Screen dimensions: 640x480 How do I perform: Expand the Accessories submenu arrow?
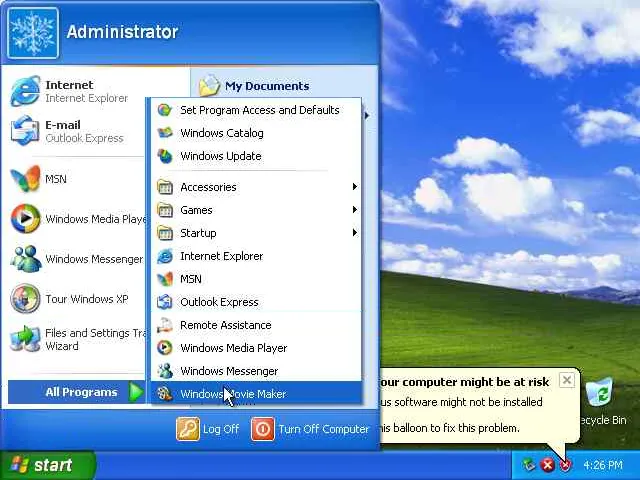[355, 187]
